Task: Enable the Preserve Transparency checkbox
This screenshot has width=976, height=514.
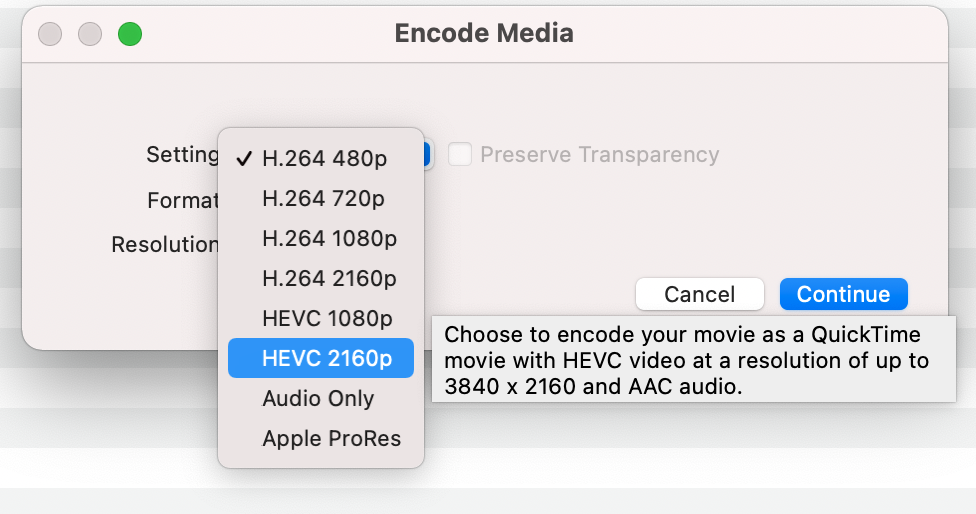Action: click(460, 155)
